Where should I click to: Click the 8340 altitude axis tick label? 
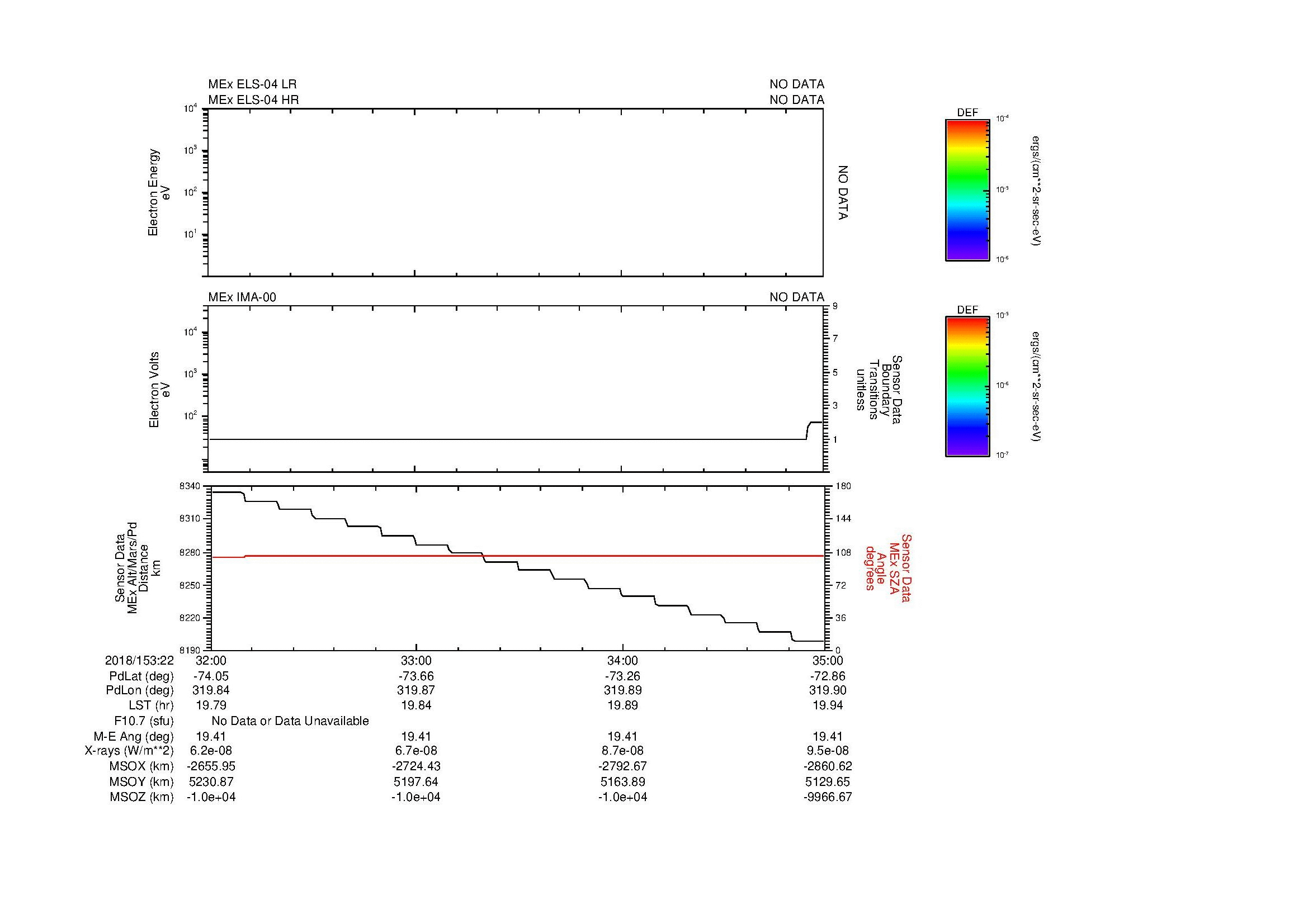[x=190, y=486]
